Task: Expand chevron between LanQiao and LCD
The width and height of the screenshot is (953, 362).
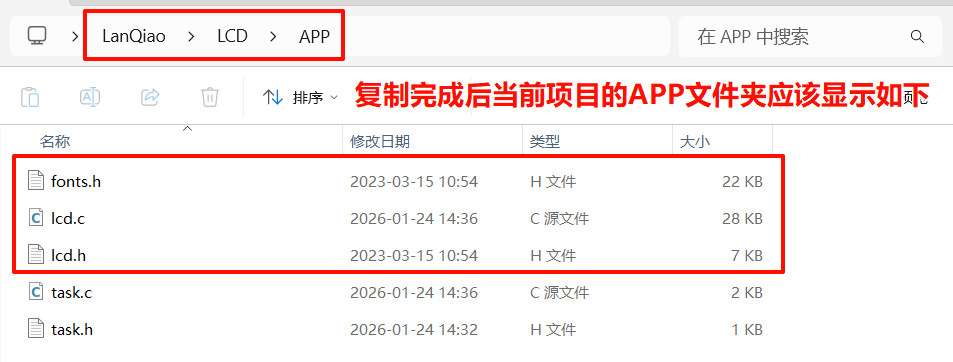Action: (x=191, y=36)
